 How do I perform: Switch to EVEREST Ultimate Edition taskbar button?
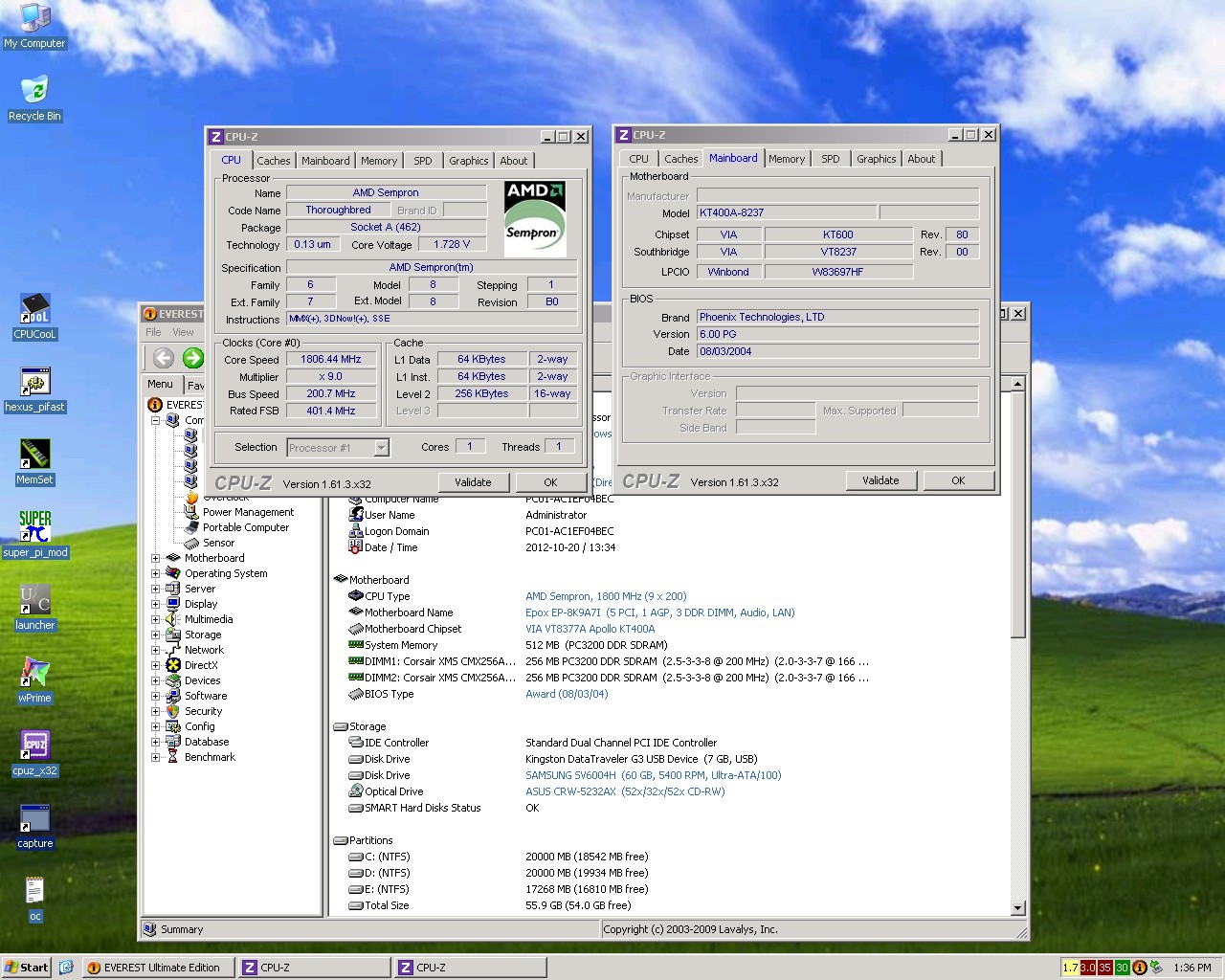pyautogui.click(x=158, y=968)
